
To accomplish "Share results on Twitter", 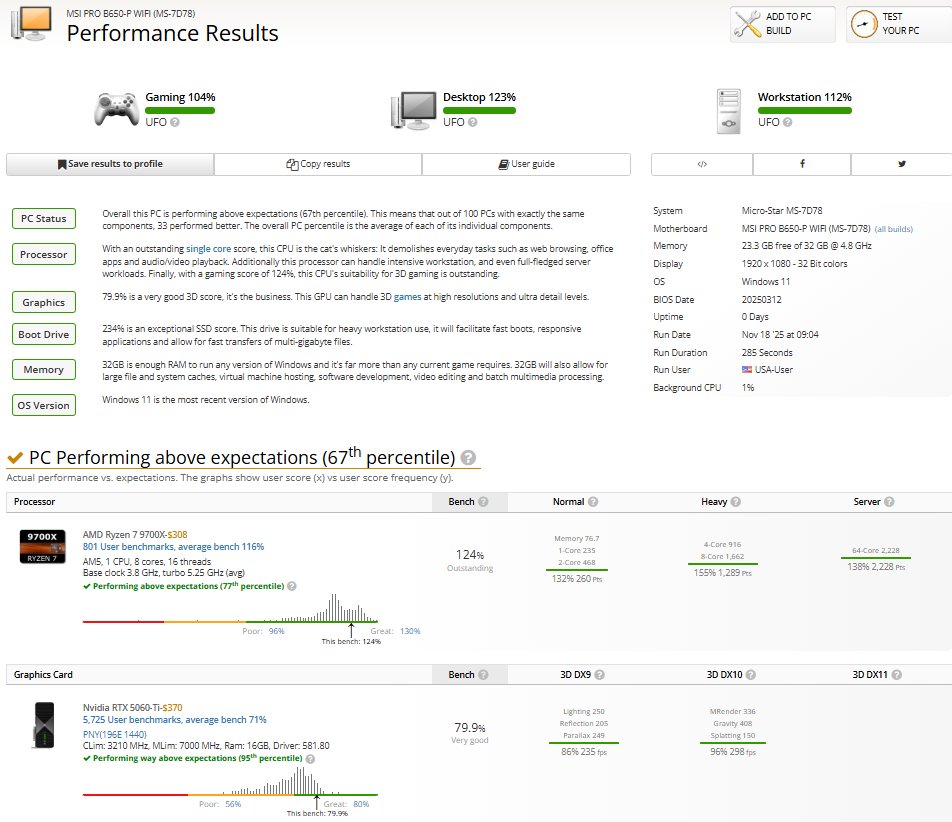I will coord(902,164).
